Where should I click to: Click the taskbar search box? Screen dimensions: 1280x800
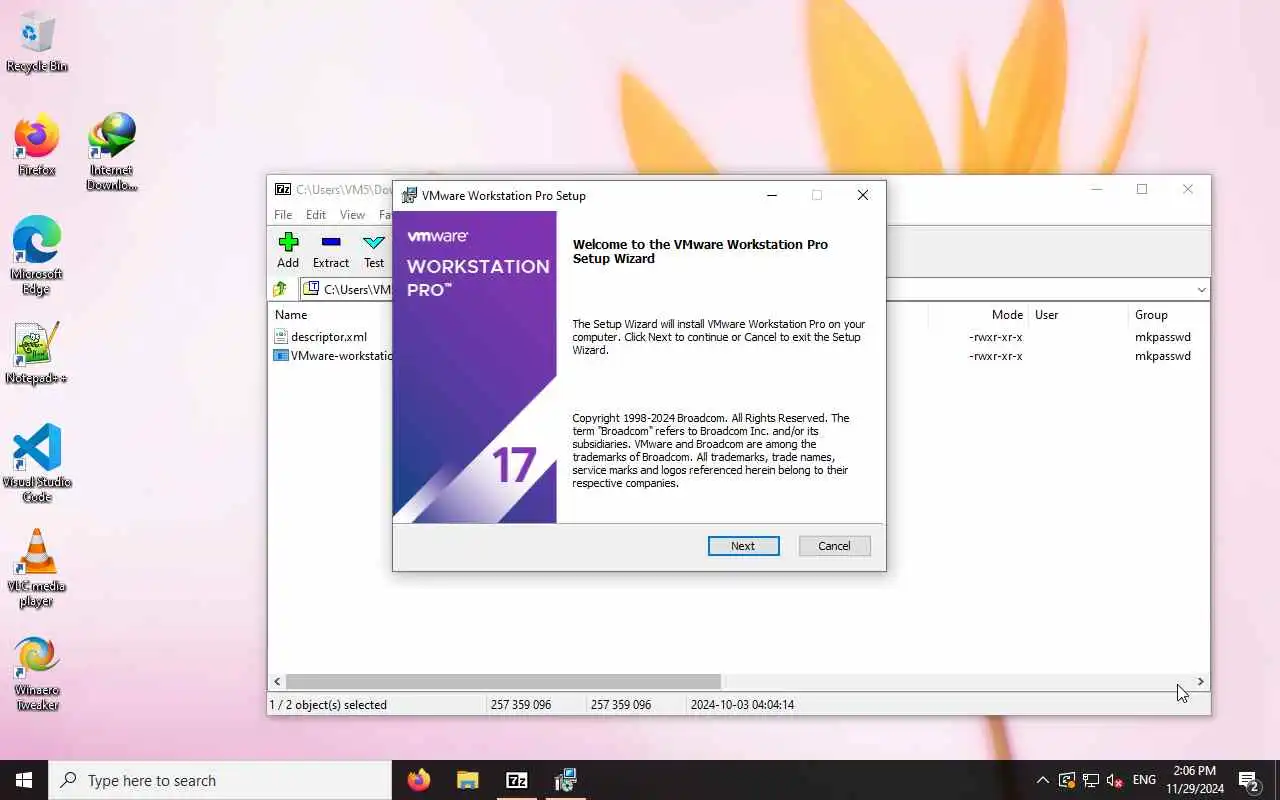pyautogui.click(x=220, y=780)
